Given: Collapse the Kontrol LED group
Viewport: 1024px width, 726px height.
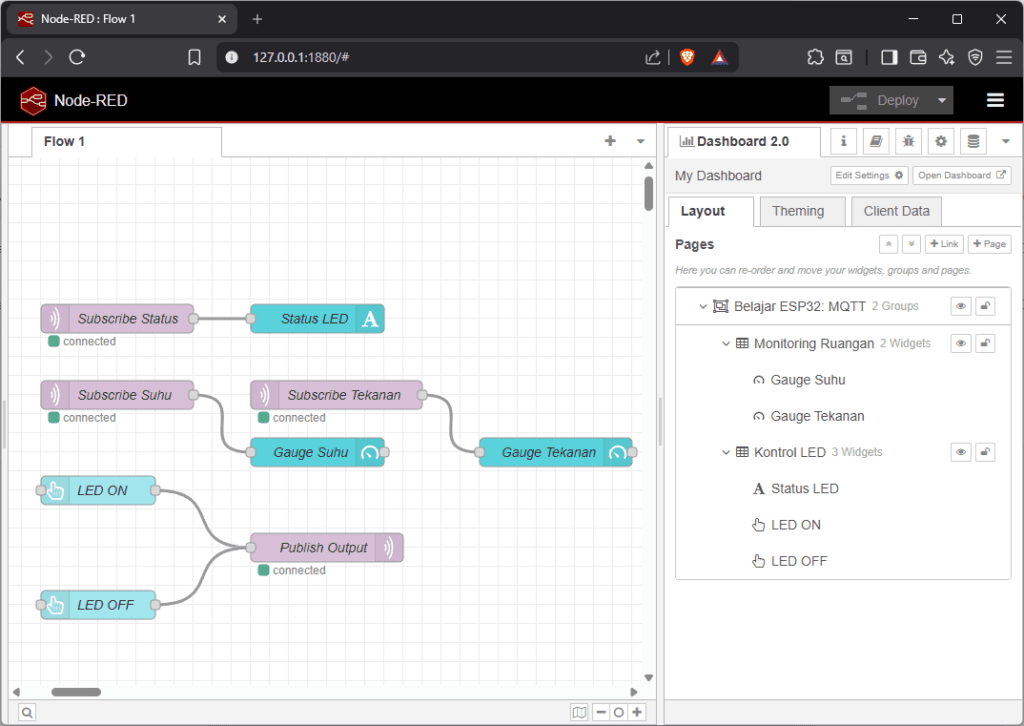Looking at the screenshot, I should (x=726, y=452).
